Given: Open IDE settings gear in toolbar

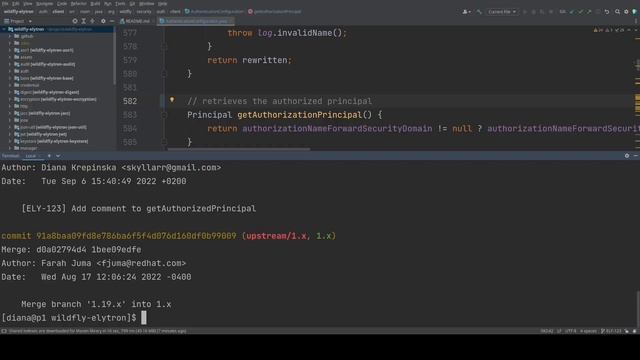Looking at the screenshot, I should tap(626, 12).
